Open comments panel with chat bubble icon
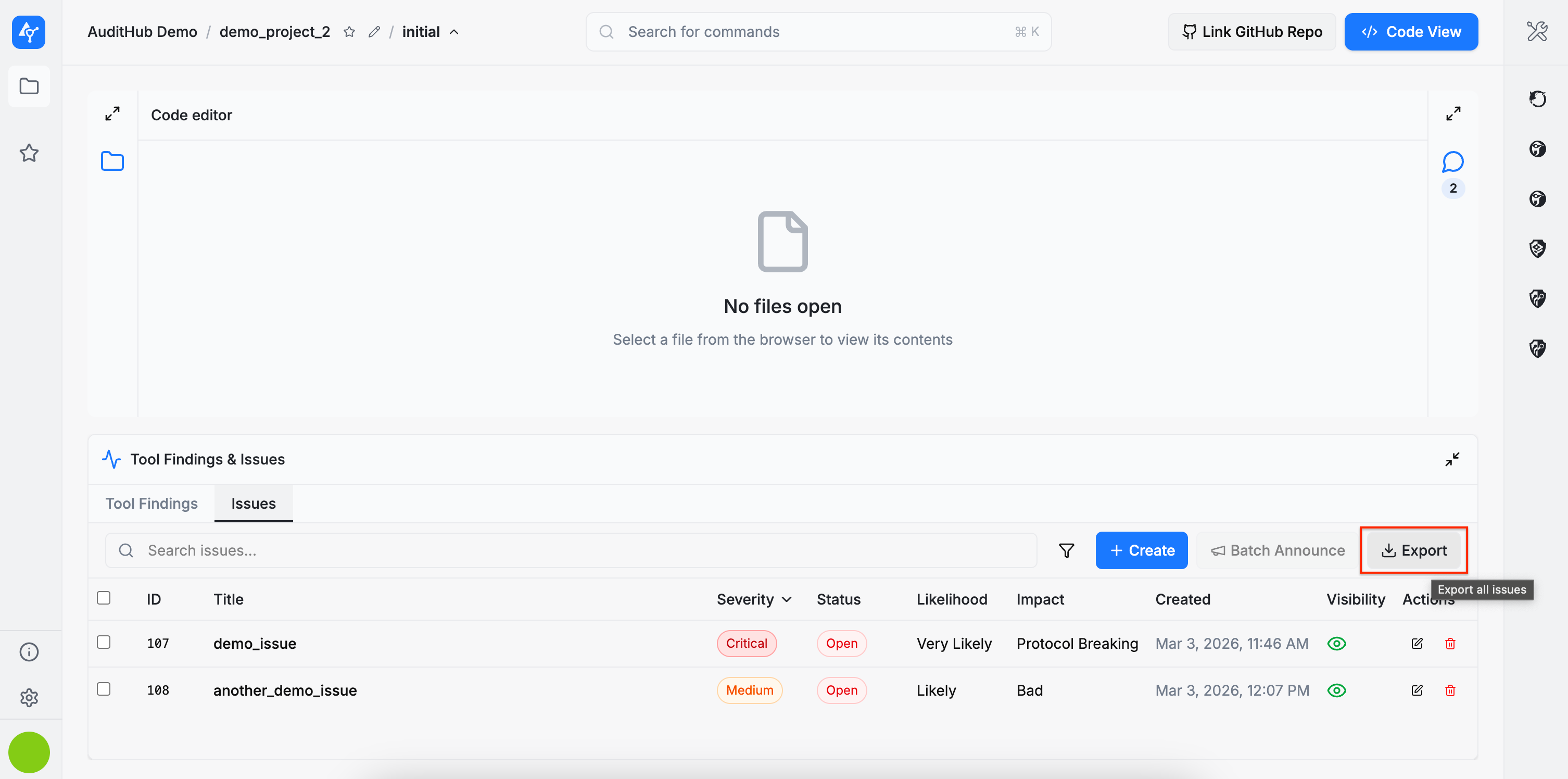Viewport: 1568px width, 779px height. coord(1452,162)
